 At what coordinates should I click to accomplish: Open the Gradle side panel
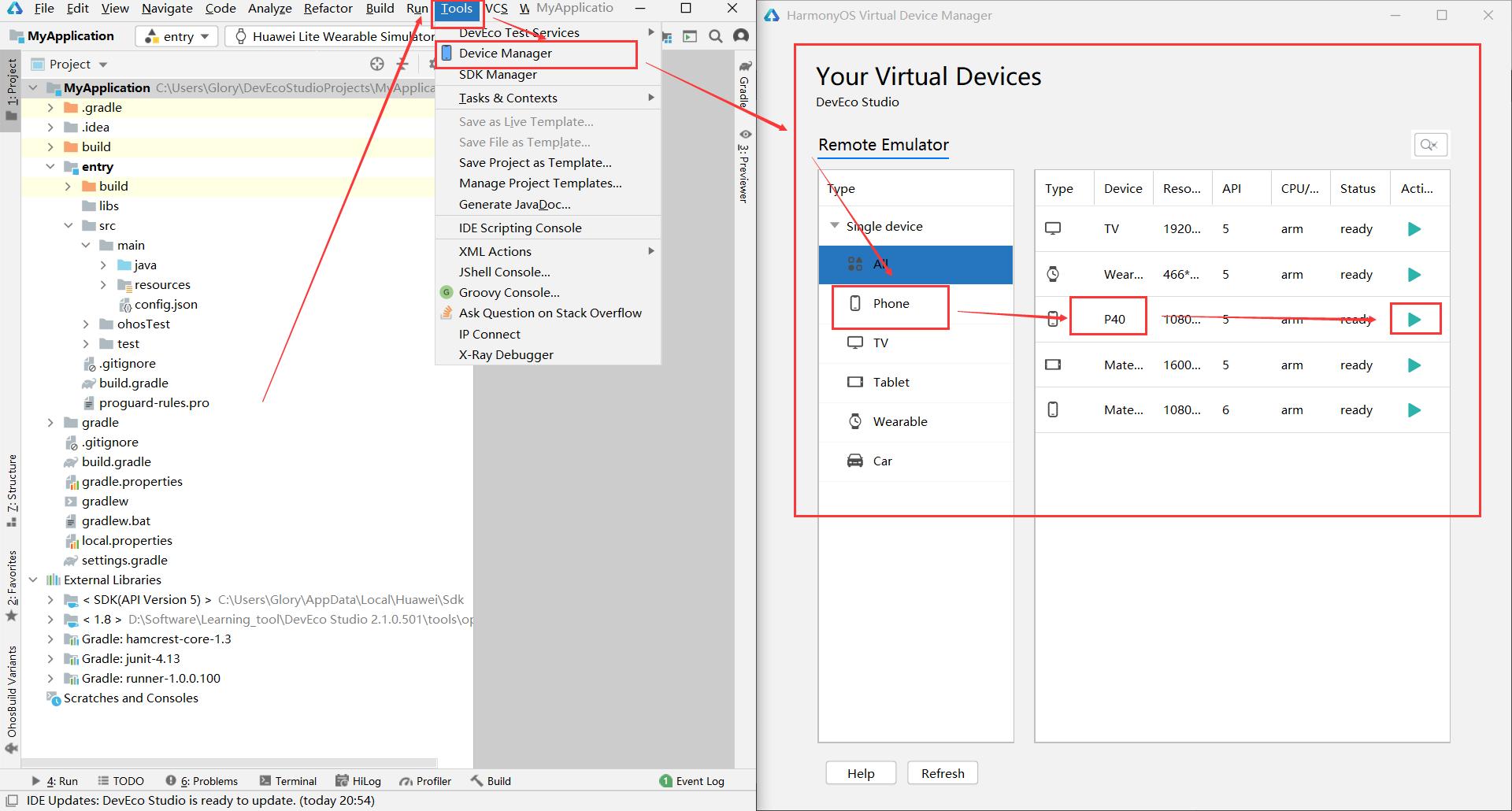pyautogui.click(x=744, y=84)
